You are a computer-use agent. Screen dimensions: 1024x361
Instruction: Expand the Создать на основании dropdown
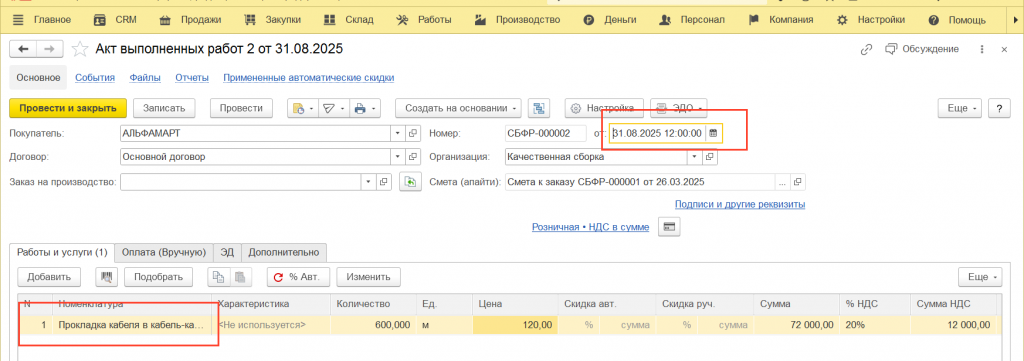pyautogui.click(x=458, y=108)
